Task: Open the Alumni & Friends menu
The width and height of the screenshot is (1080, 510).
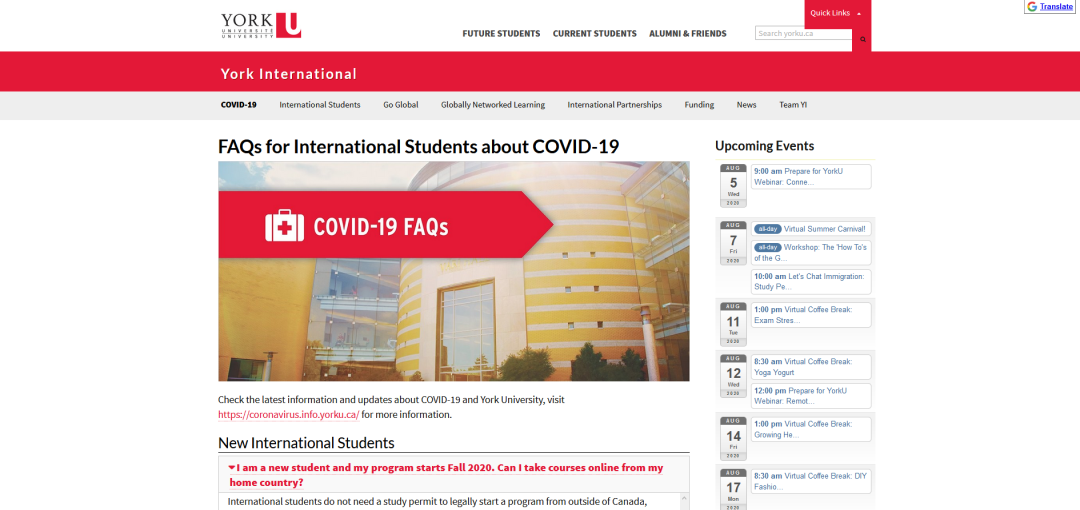Action: pyautogui.click(x=687, y=33)
